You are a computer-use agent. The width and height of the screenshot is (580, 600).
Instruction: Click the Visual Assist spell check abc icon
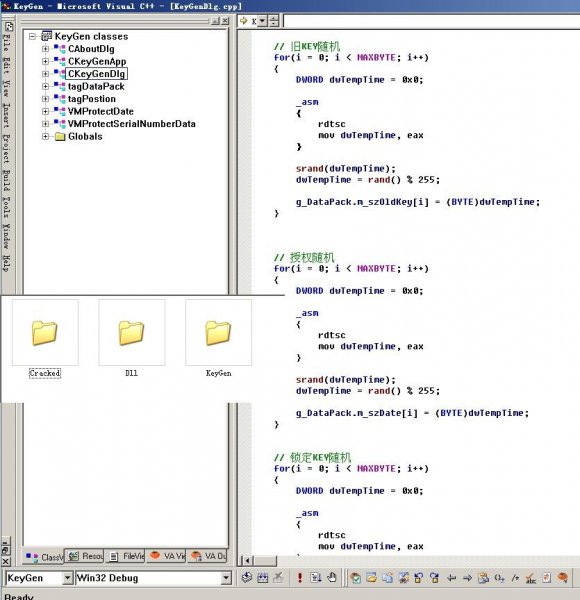tap(531, 578)
